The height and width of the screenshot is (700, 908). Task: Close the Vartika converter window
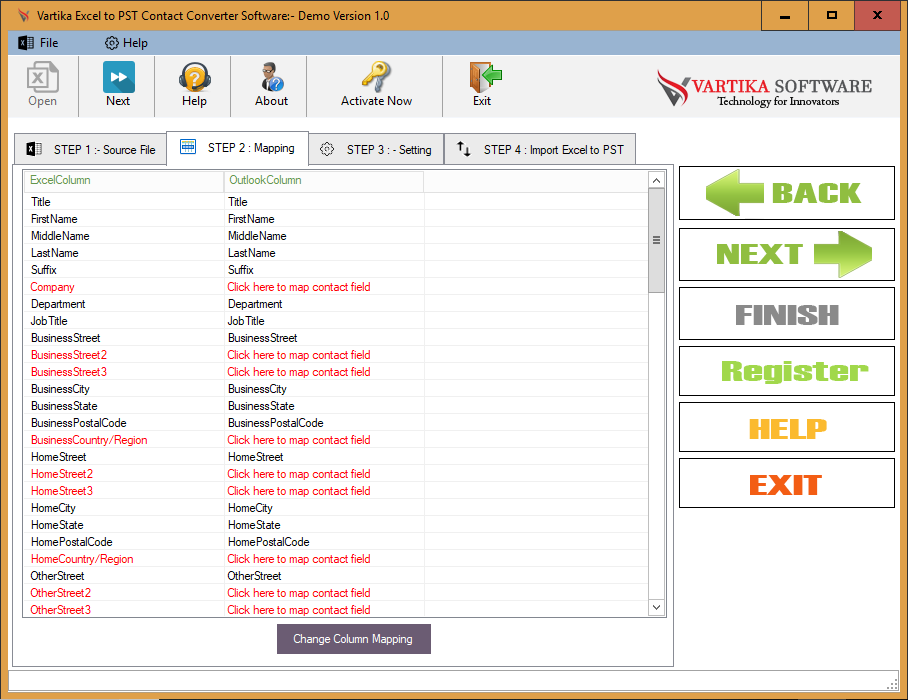tap(877, 16)
